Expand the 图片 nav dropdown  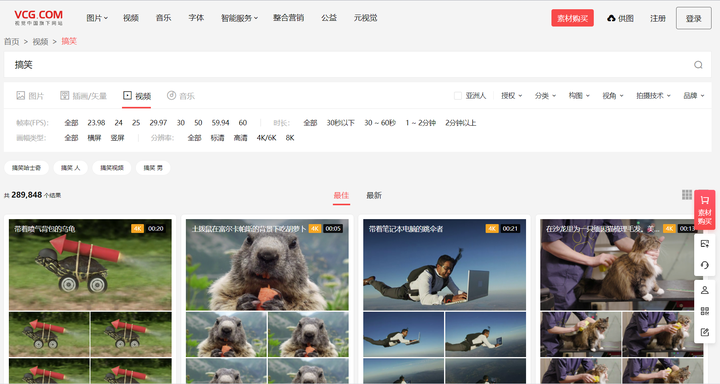pyautogui.click(x=97, y=18)
